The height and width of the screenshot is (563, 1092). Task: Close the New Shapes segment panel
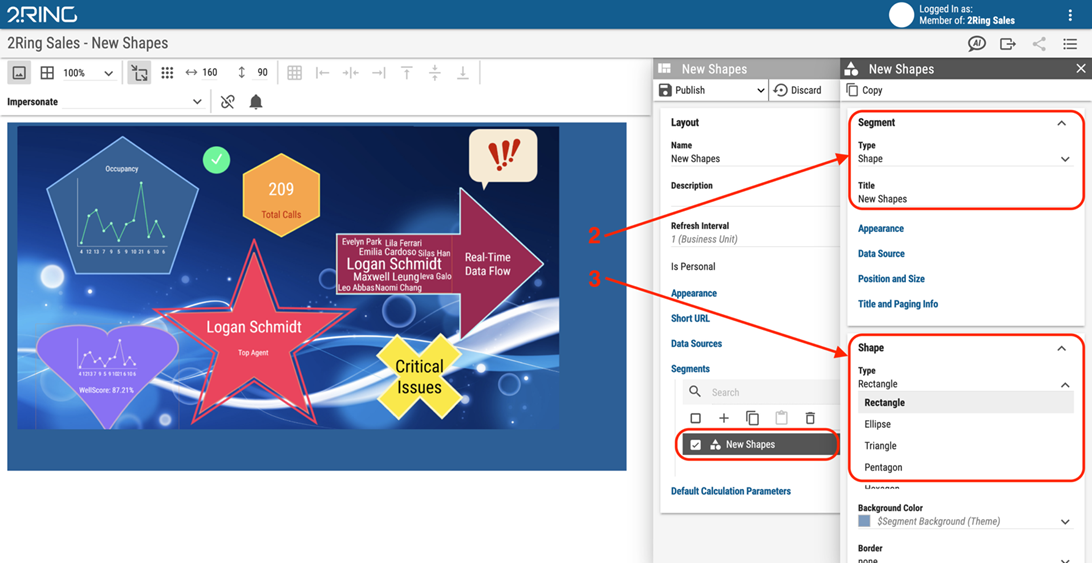(x=1081, y=68)
